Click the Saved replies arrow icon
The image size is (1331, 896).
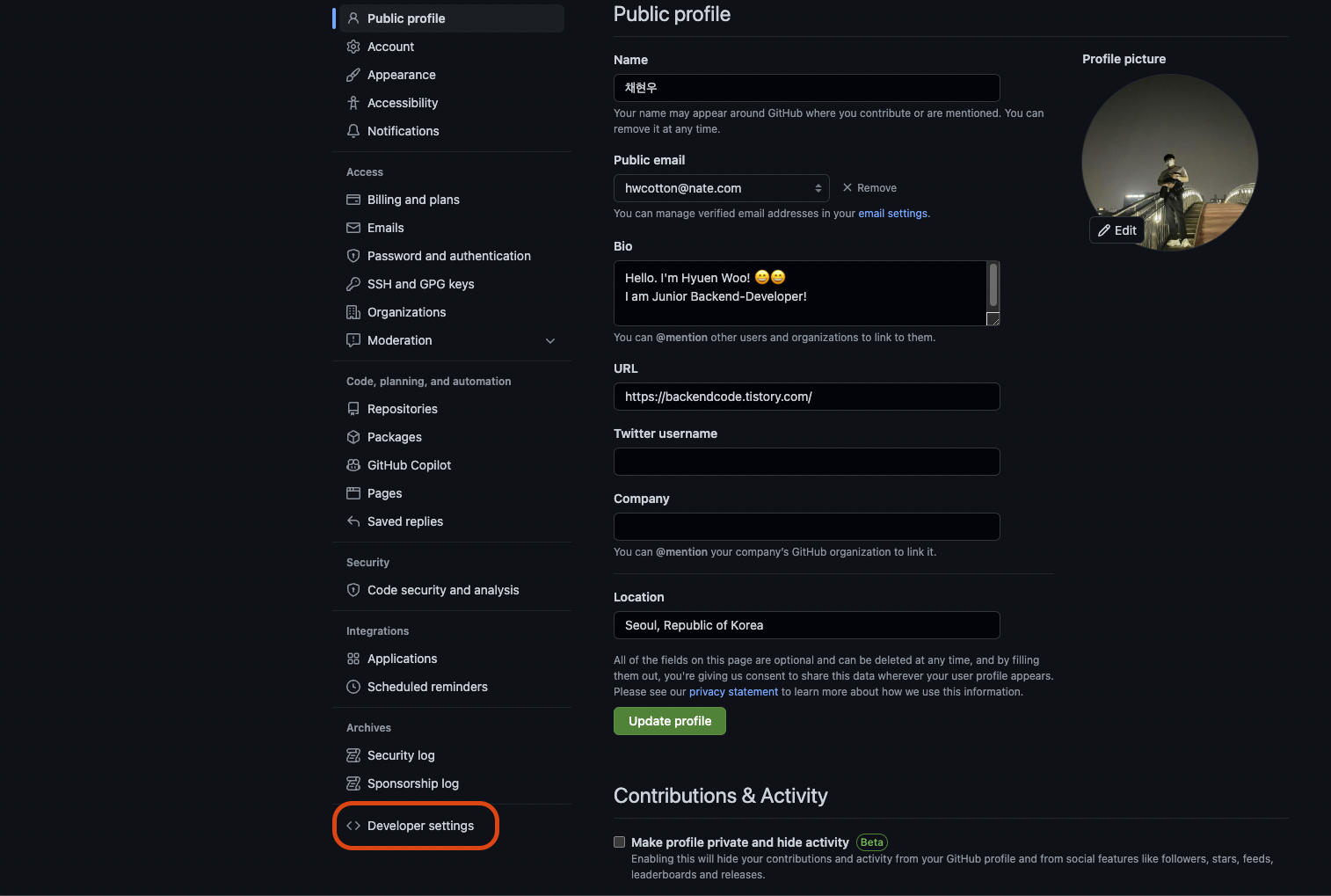tap(353, 521)
